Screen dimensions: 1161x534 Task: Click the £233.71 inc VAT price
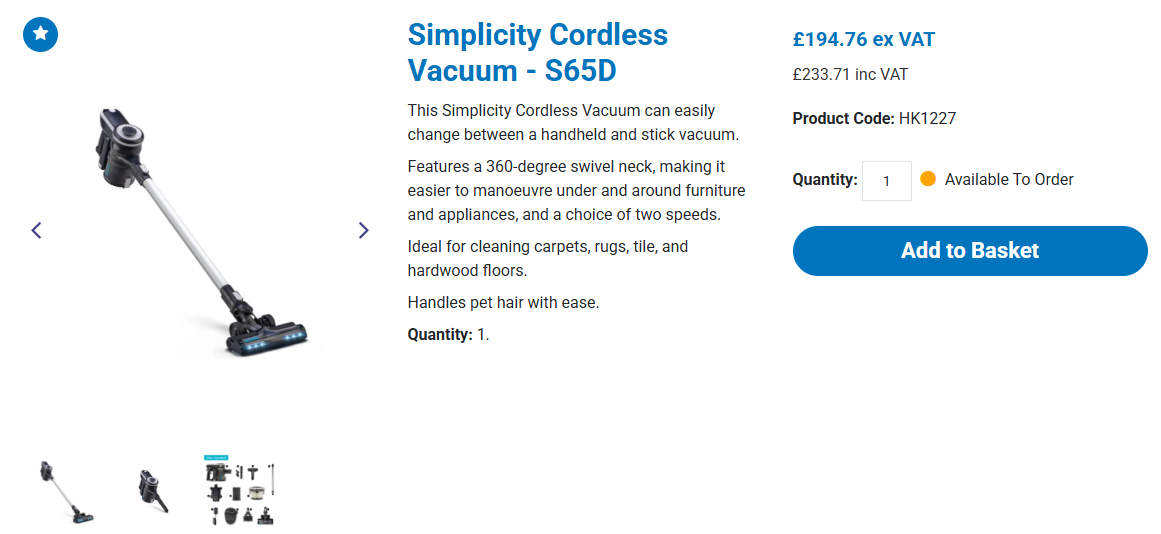850,74
